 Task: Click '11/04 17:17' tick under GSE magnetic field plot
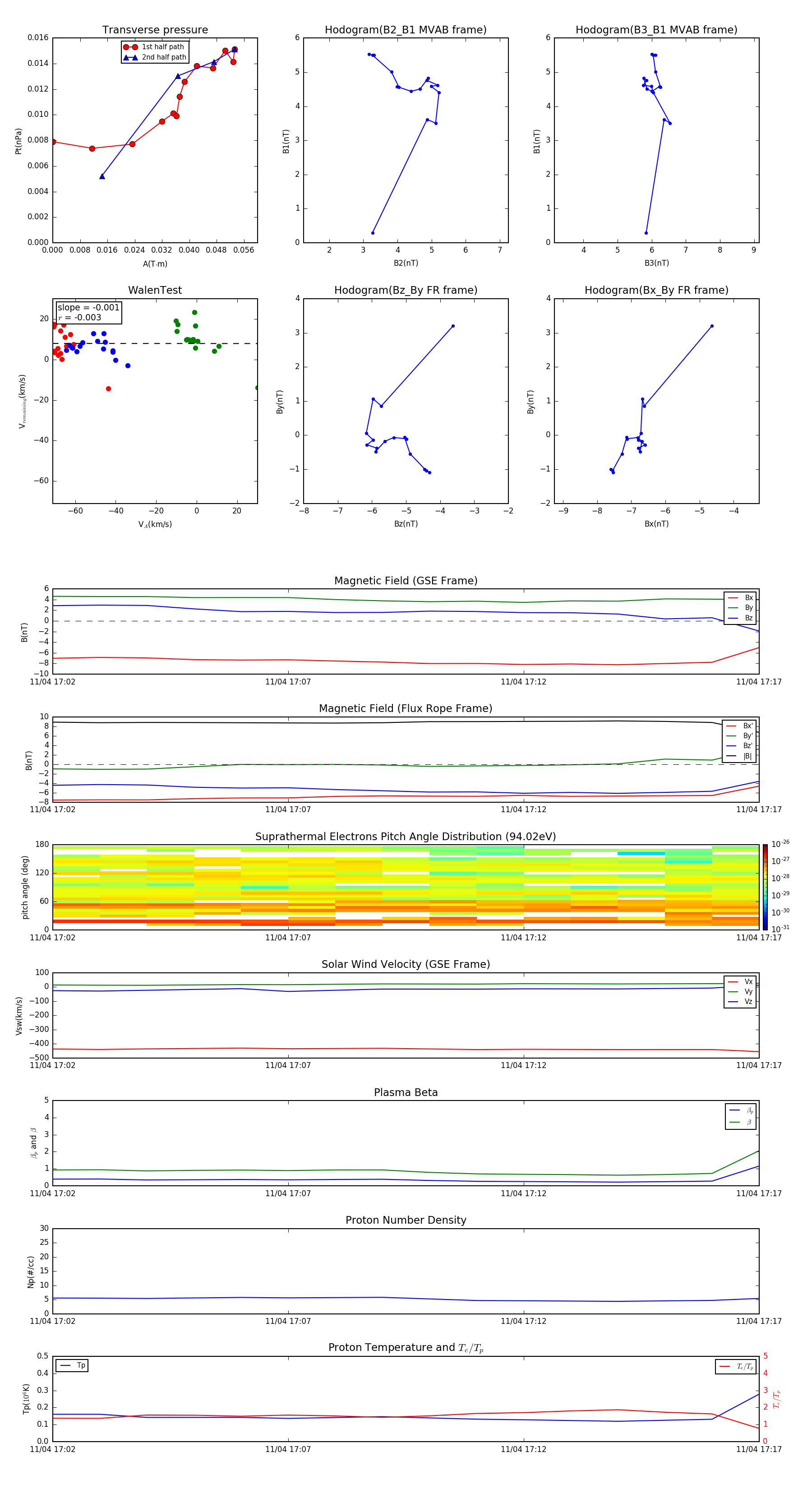(x=759, y=682)
